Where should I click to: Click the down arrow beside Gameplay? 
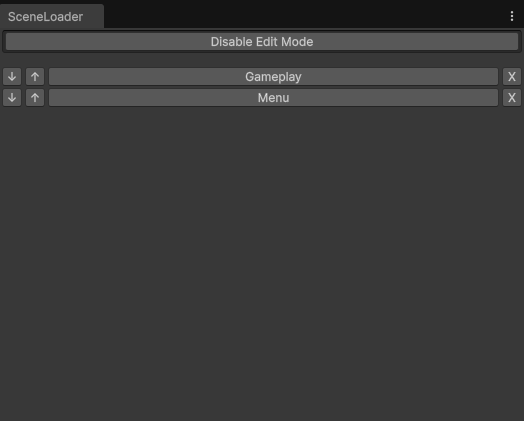click(x=12, y=77)
